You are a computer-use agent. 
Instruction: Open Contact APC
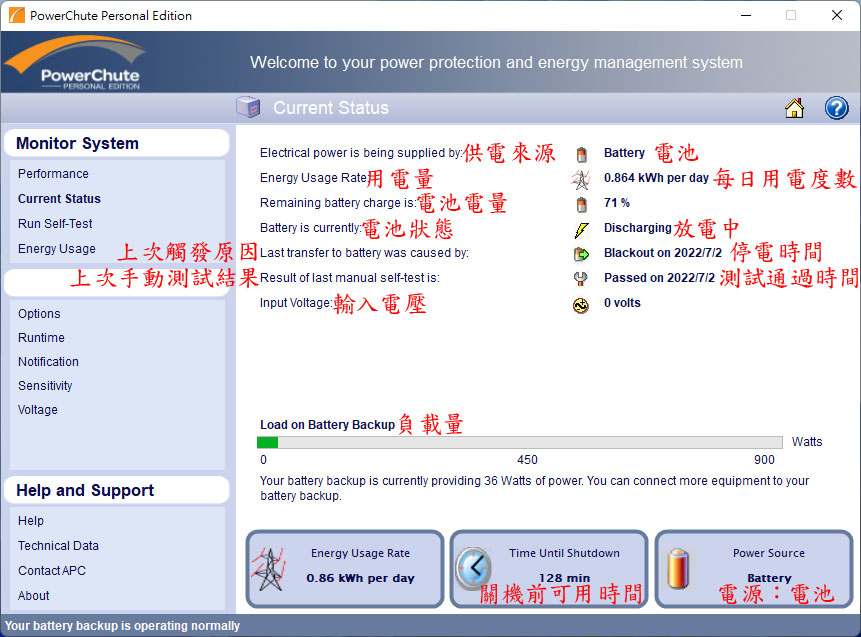pos(52,571)
